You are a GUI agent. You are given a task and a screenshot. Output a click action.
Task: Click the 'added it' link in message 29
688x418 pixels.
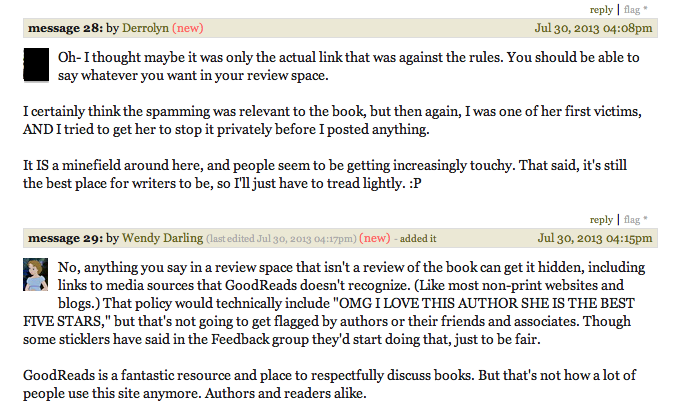tap(418, 238)
